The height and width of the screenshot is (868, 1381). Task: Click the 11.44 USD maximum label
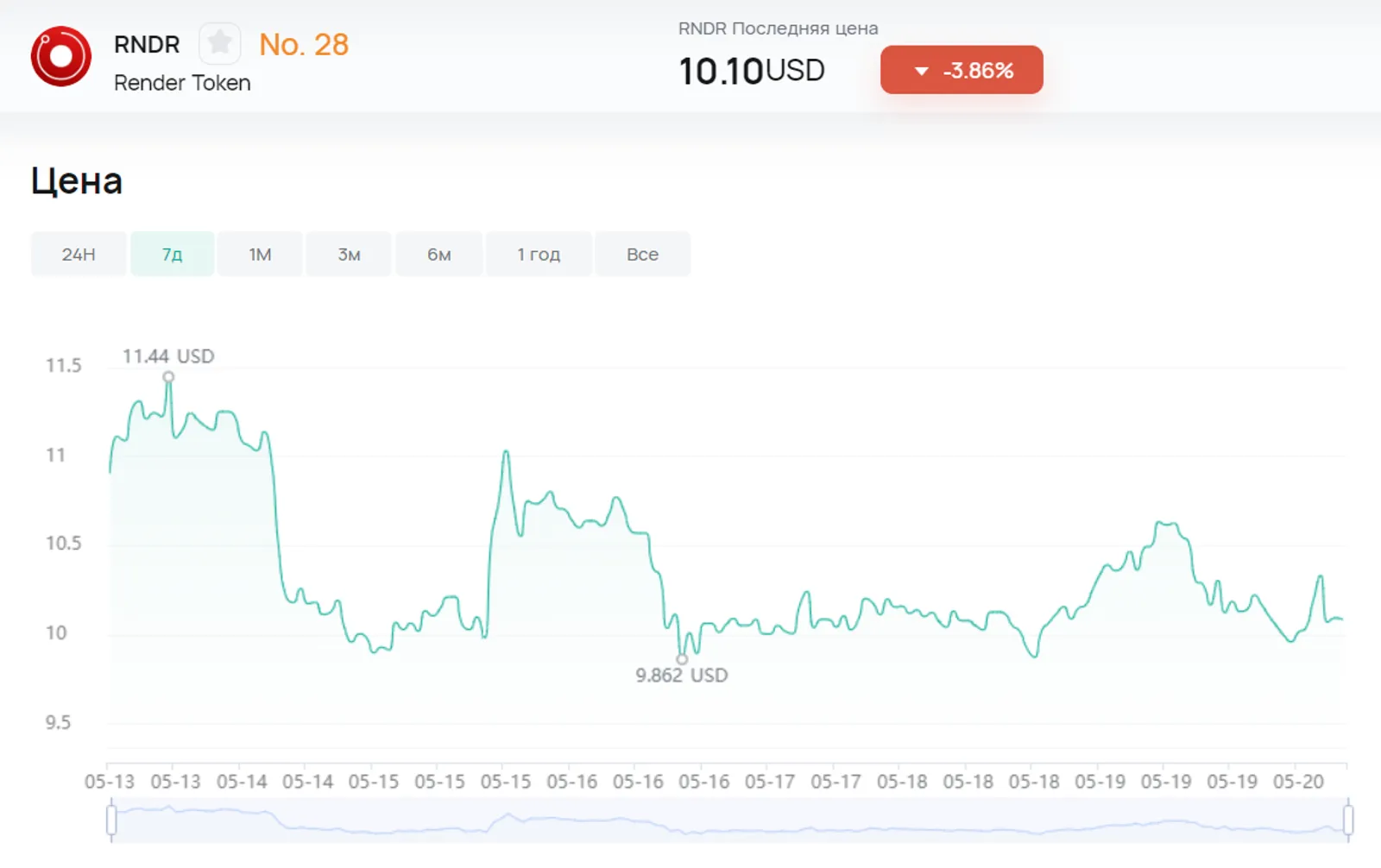click(168, 356)
